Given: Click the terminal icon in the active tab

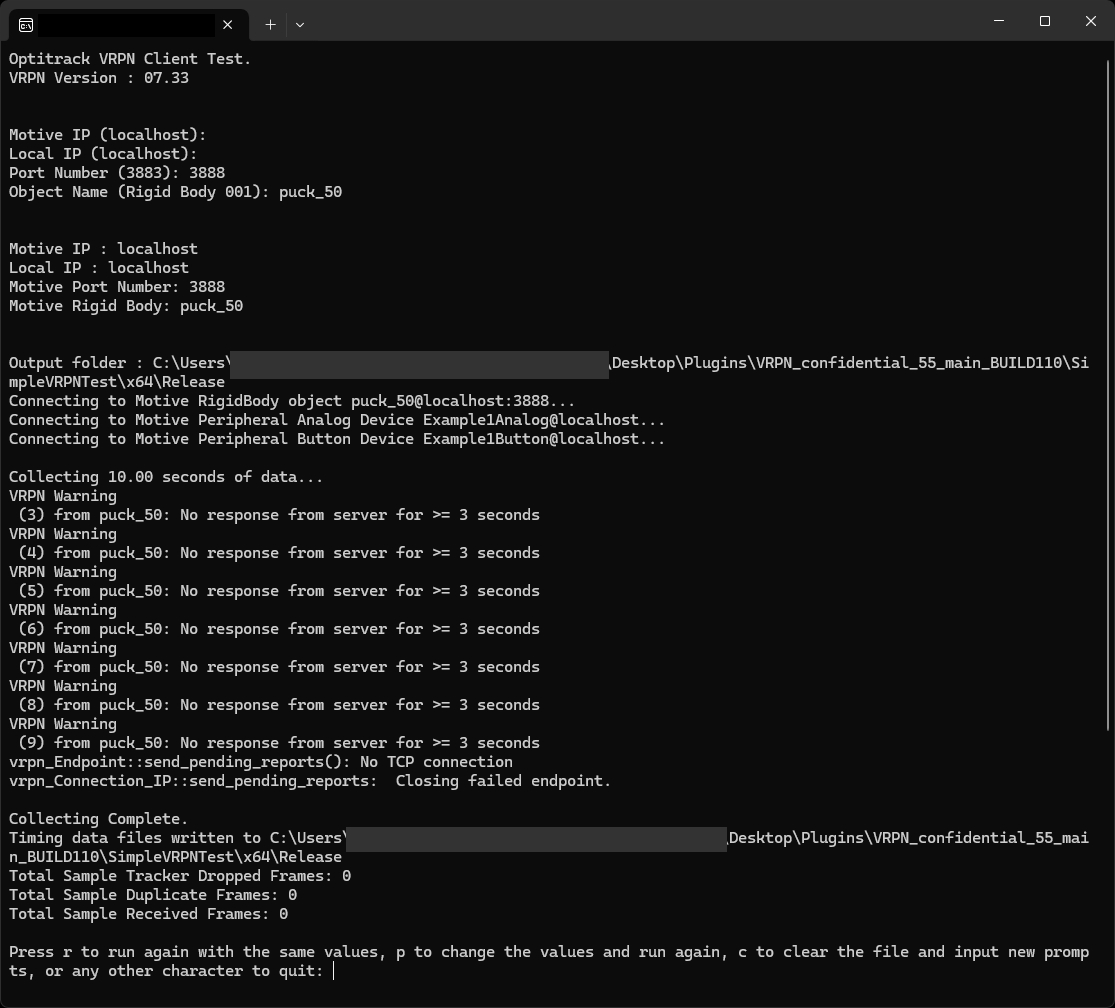Looking at the screenshot, I should [x=26, y=24].
